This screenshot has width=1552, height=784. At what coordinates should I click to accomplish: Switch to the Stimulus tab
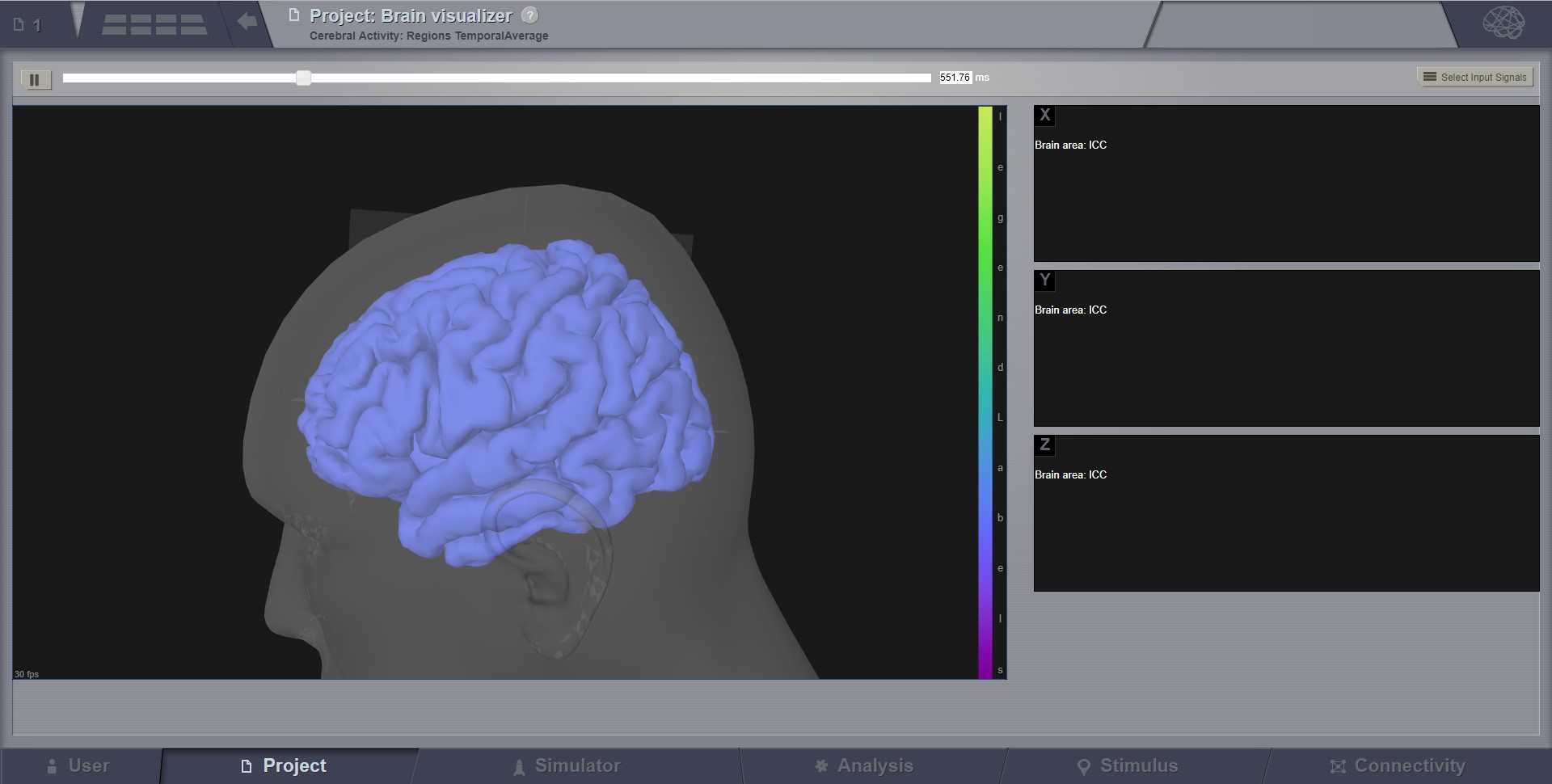[1128, 765]
